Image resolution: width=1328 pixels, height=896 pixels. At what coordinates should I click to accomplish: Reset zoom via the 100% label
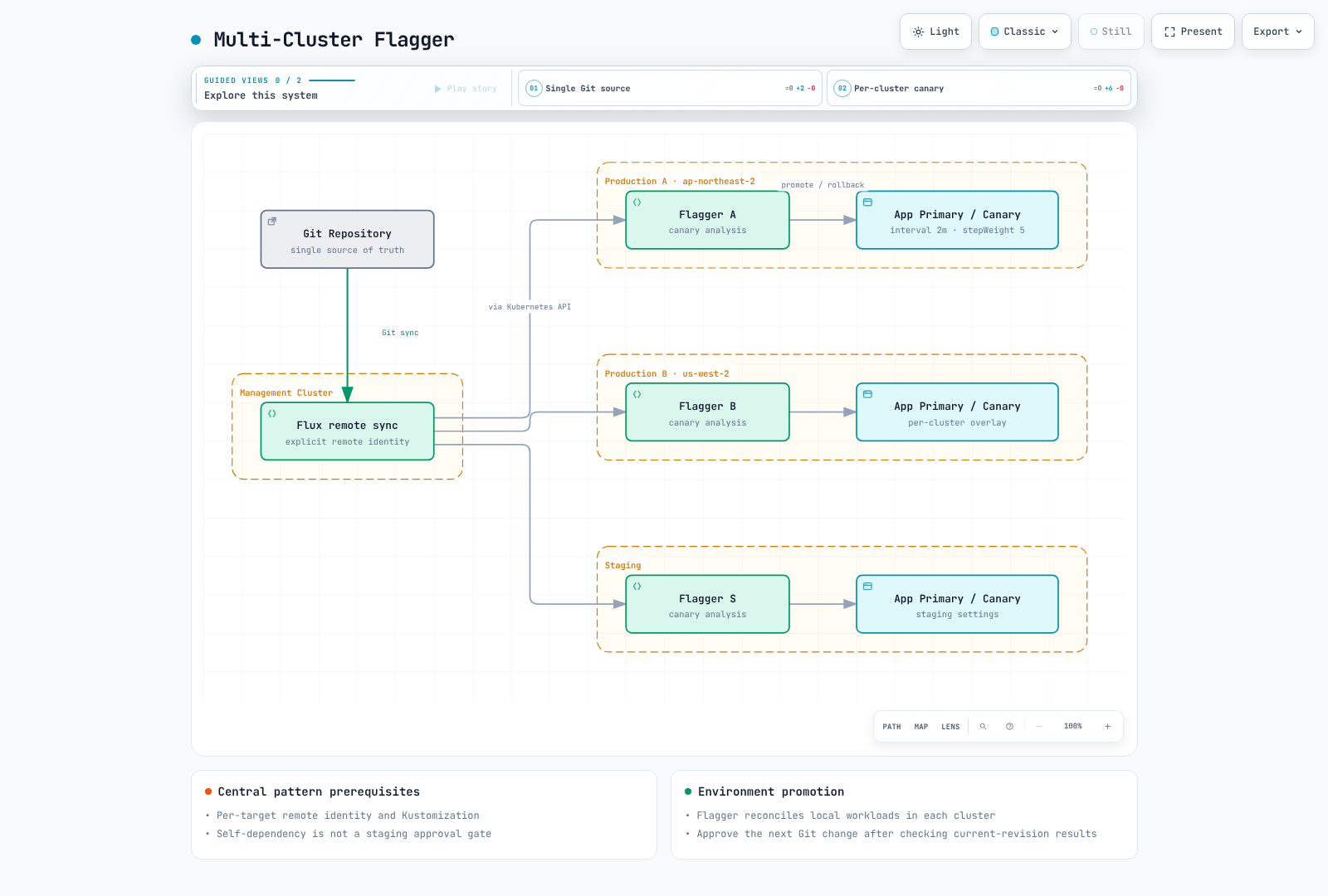tap(1073, 726)
